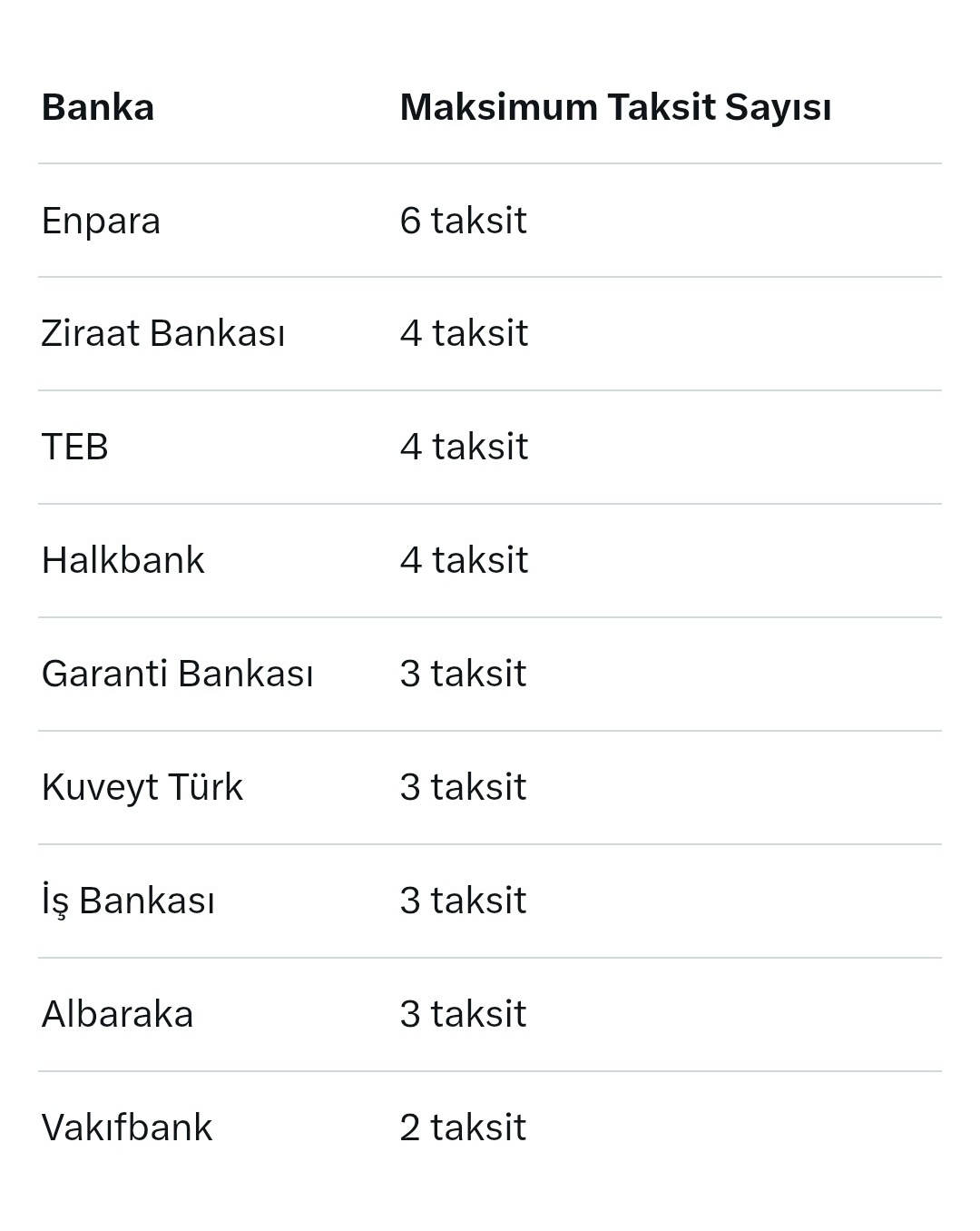Click the 6 taksit value for Enpara
The width and height of the screenshot is (980, 1231).
coord(463,221)
